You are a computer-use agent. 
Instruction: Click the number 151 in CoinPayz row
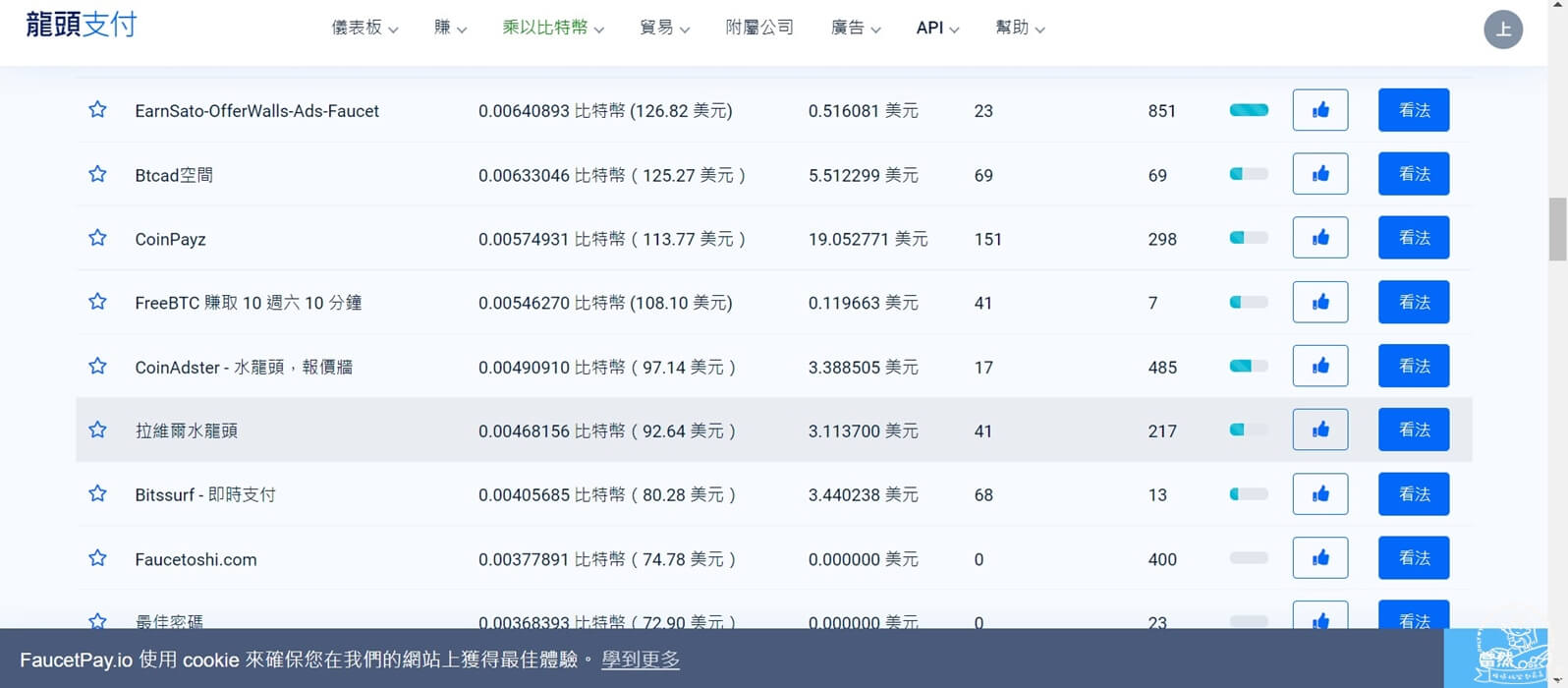click(x=987, y=239)
